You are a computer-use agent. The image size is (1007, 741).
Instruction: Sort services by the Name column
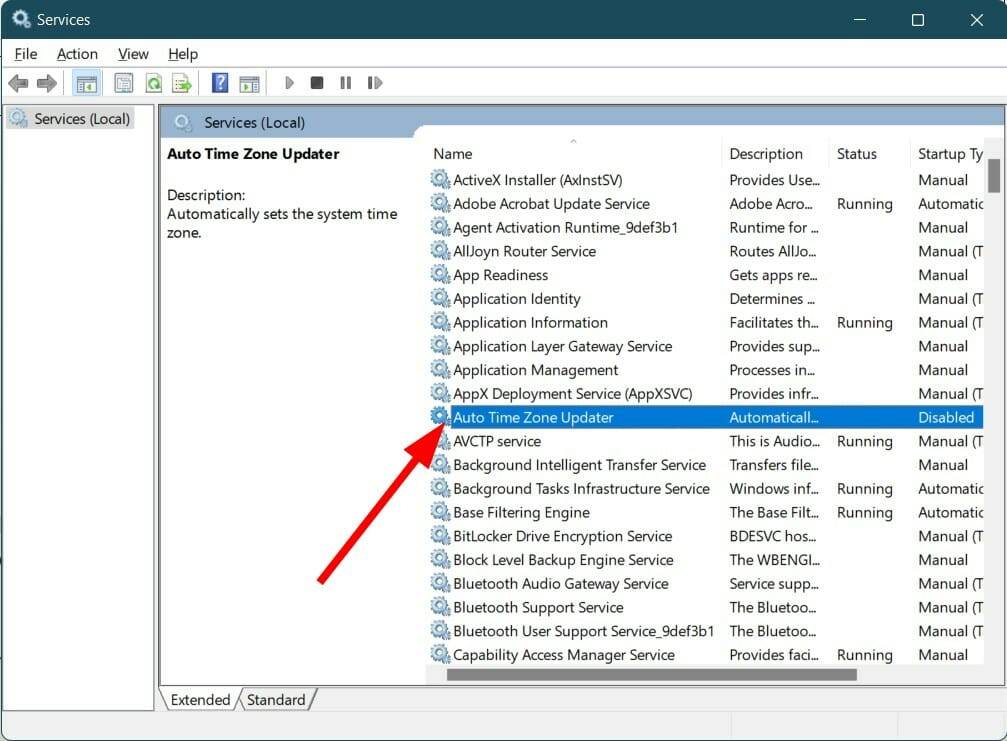click(x=452, y=154)
